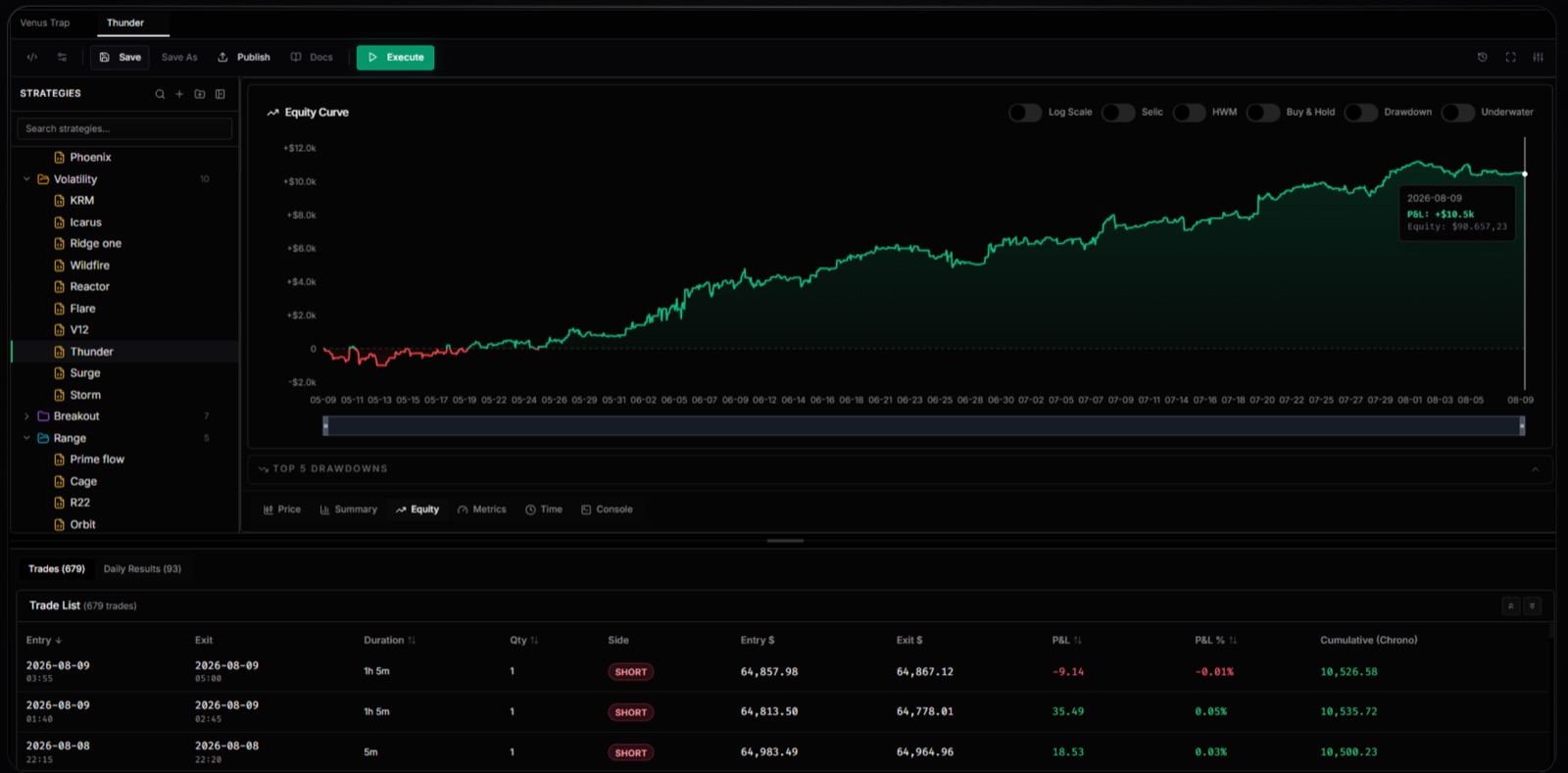Image resolution: width=1568 pixels, height=773 pixels.
Task: Open the parameter sliders icon beside Save
Action: (63, 57)
